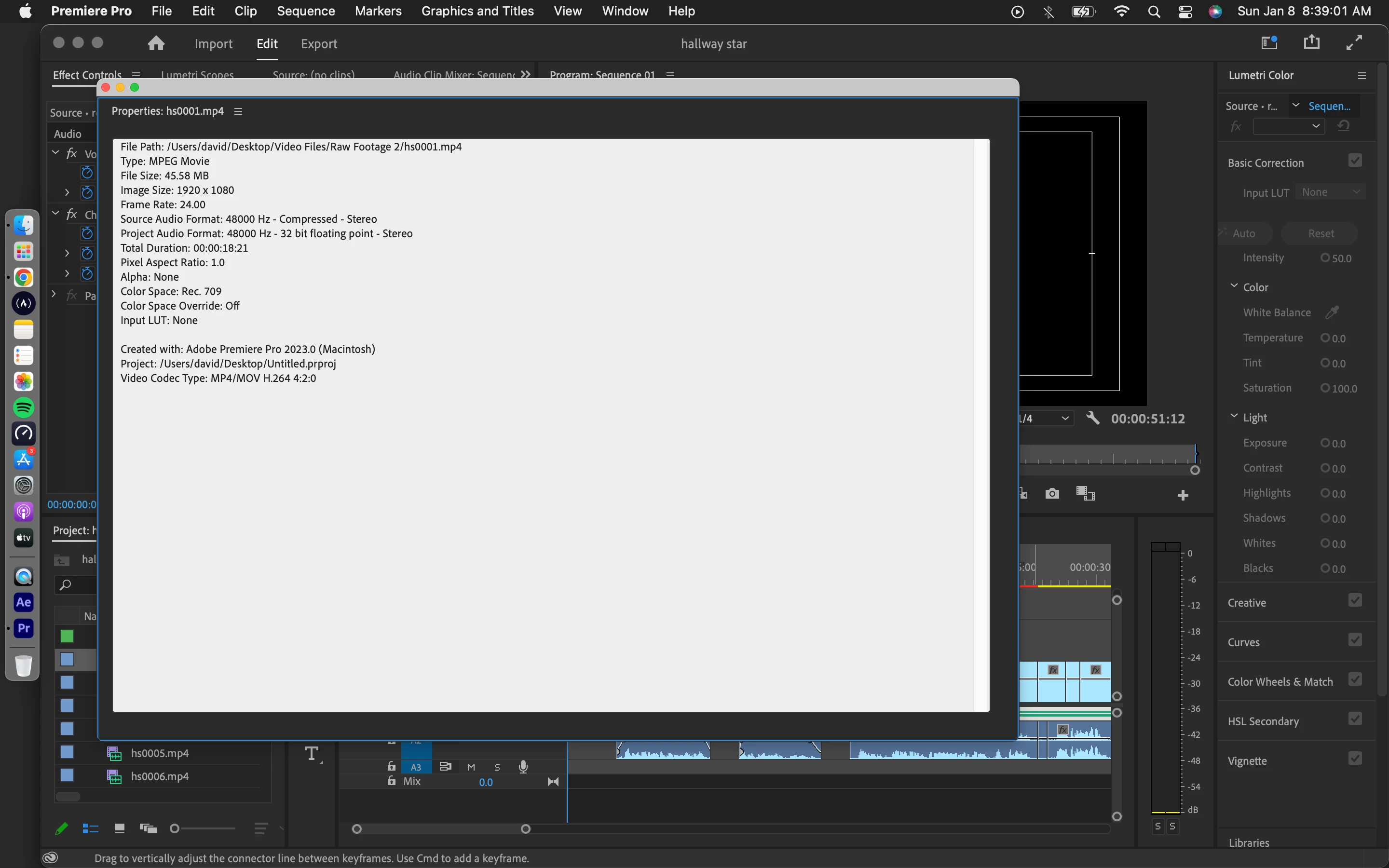1389x868 pixels.
Task: Open the Program Monitor wrench settings
Action: (1093, 418)
